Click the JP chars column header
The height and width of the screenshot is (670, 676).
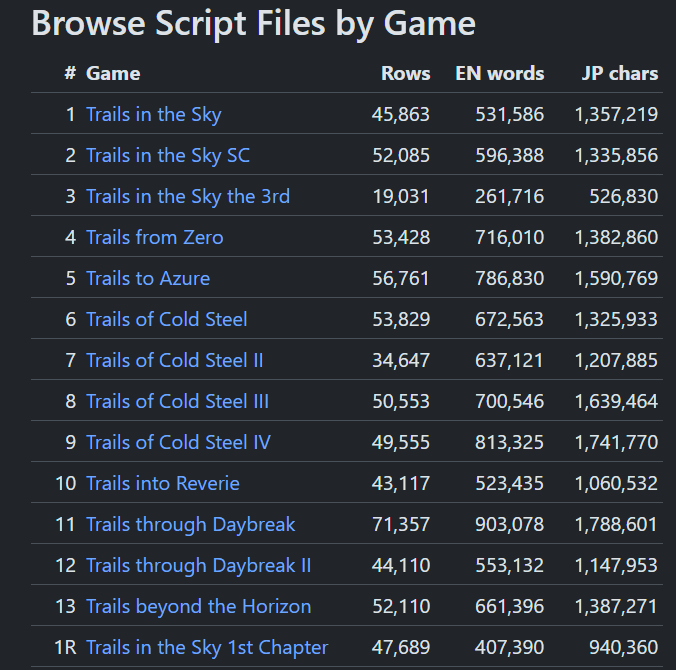point(620,74)
